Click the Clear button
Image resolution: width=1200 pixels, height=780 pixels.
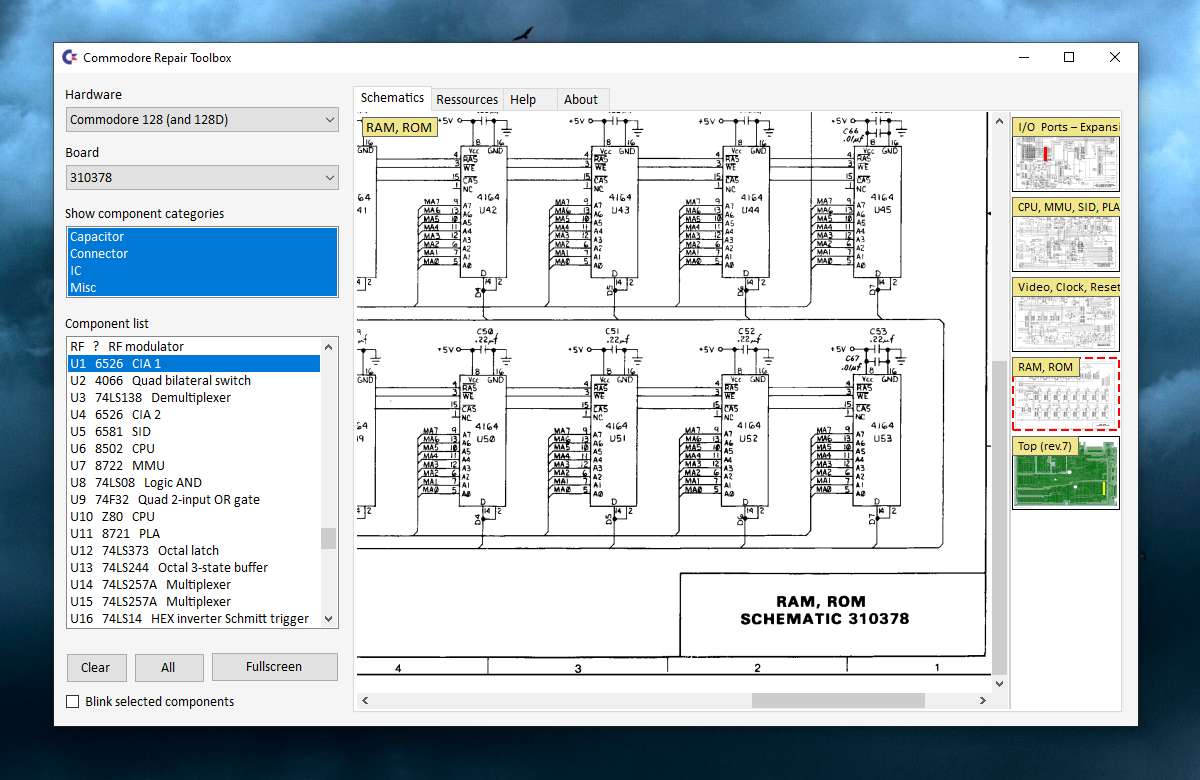coord(96,668)
